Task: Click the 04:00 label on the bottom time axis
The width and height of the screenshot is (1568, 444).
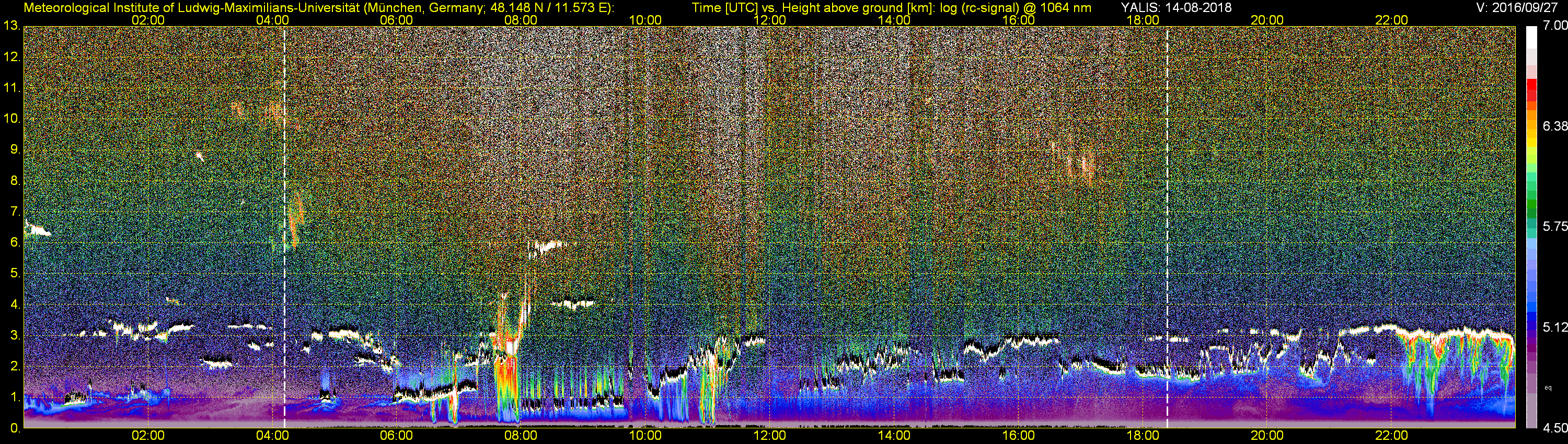Action: click(272, 436)
